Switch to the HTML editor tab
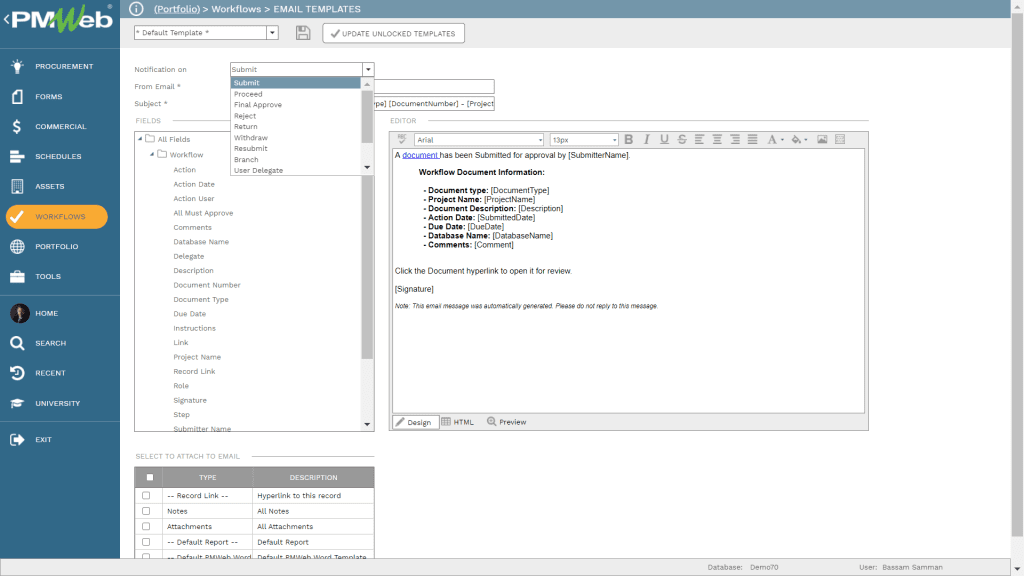This screenshot has height=576, width=1024. [x=457, y=422]
